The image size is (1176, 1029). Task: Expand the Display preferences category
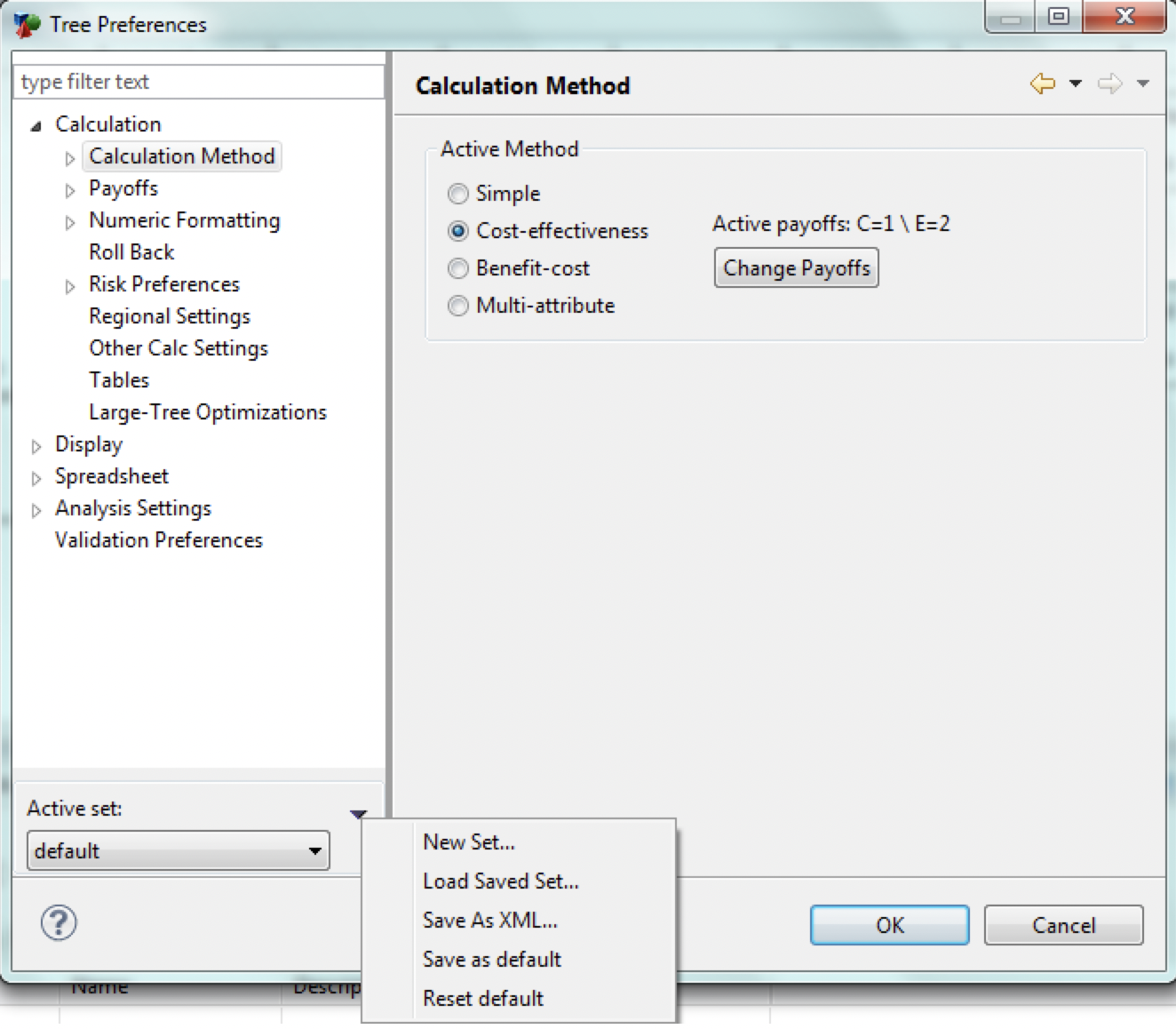[x=36, y=446]
